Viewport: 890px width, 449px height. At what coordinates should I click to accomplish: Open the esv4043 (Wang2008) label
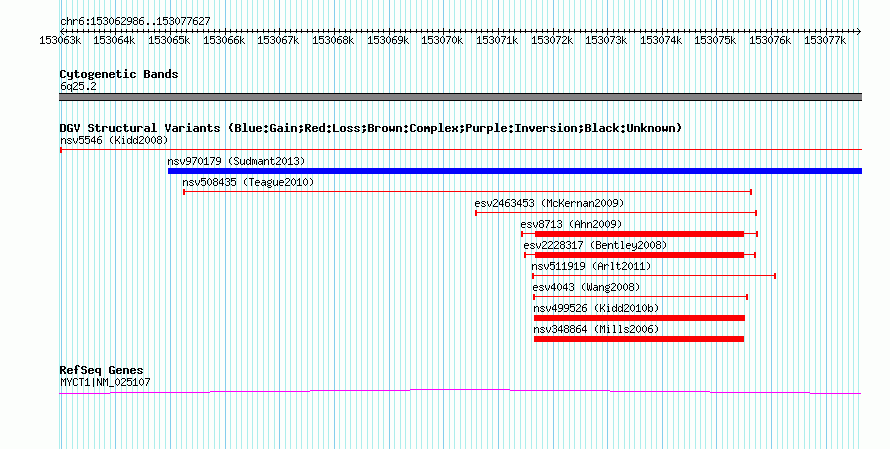[586, 287]
